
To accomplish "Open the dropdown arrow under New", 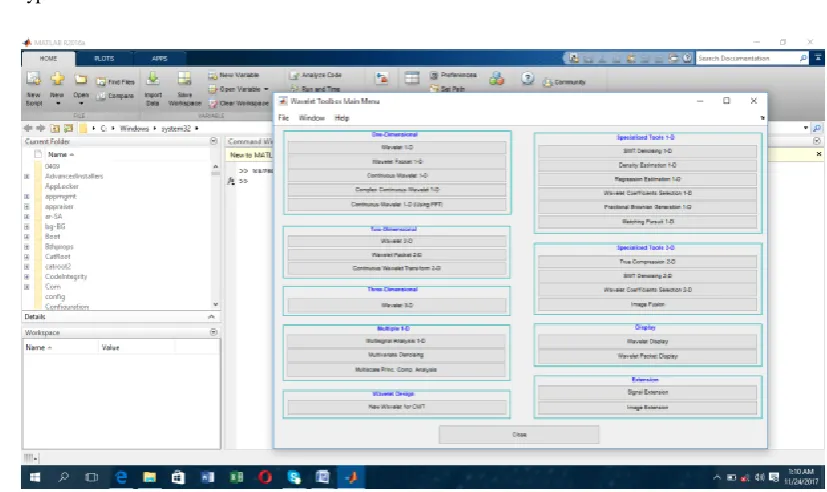I will 58,104.
